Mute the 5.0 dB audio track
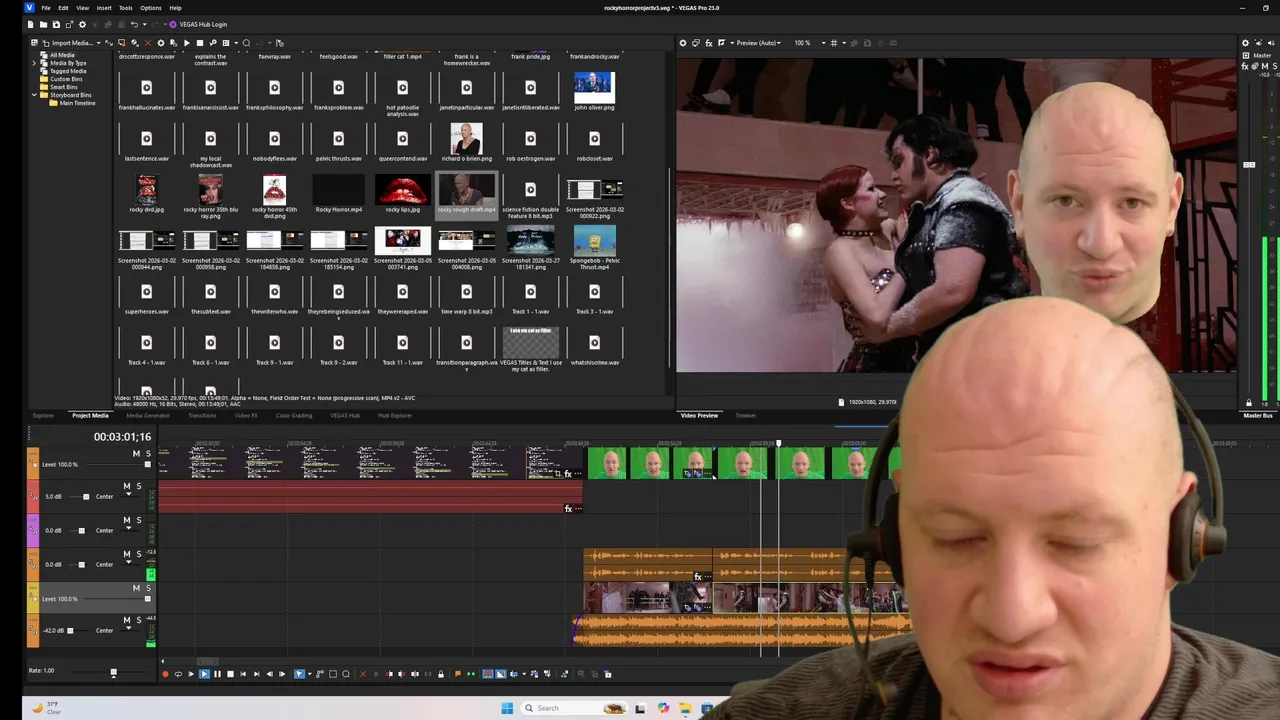 [x=126, y=486]
